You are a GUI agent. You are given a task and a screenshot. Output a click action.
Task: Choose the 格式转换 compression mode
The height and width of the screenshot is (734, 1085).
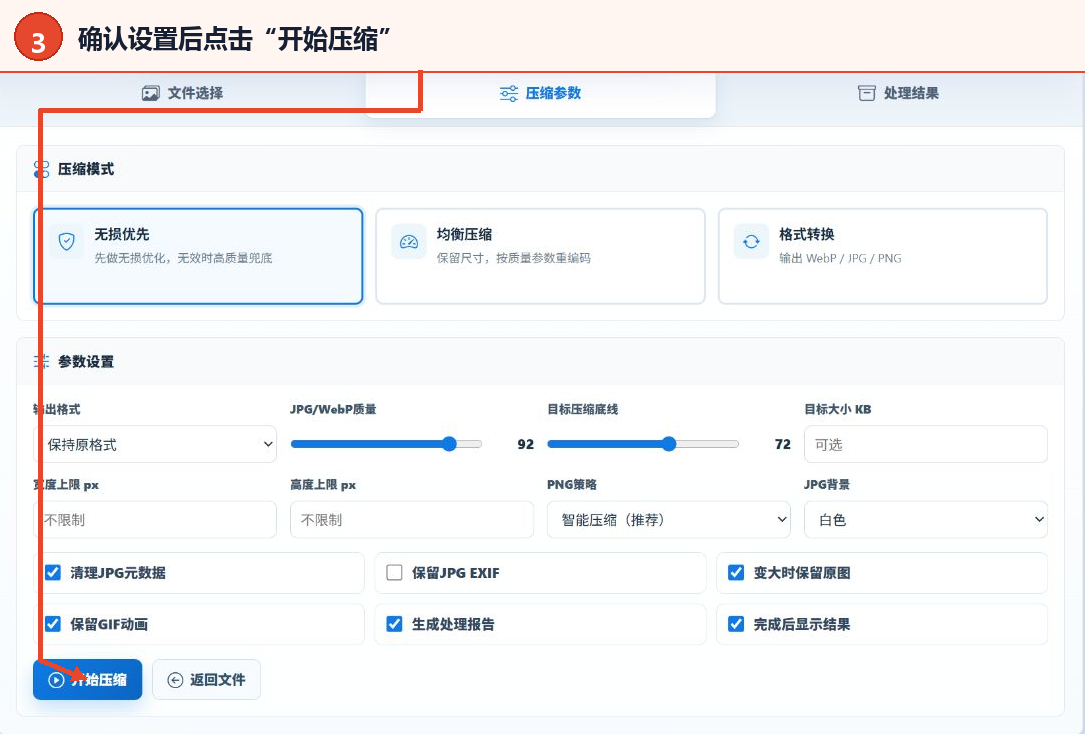883,256
